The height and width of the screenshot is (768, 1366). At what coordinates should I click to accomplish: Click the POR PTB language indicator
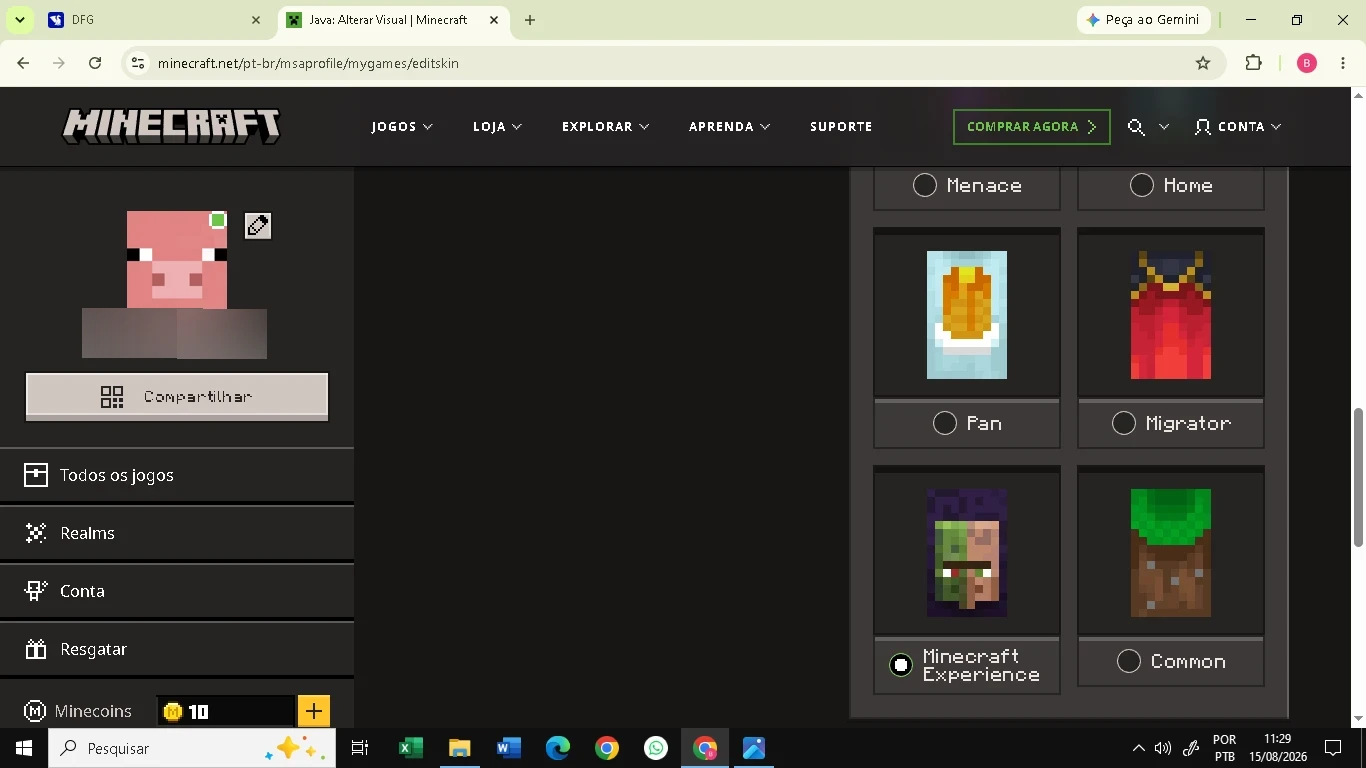pos(1224,748)
